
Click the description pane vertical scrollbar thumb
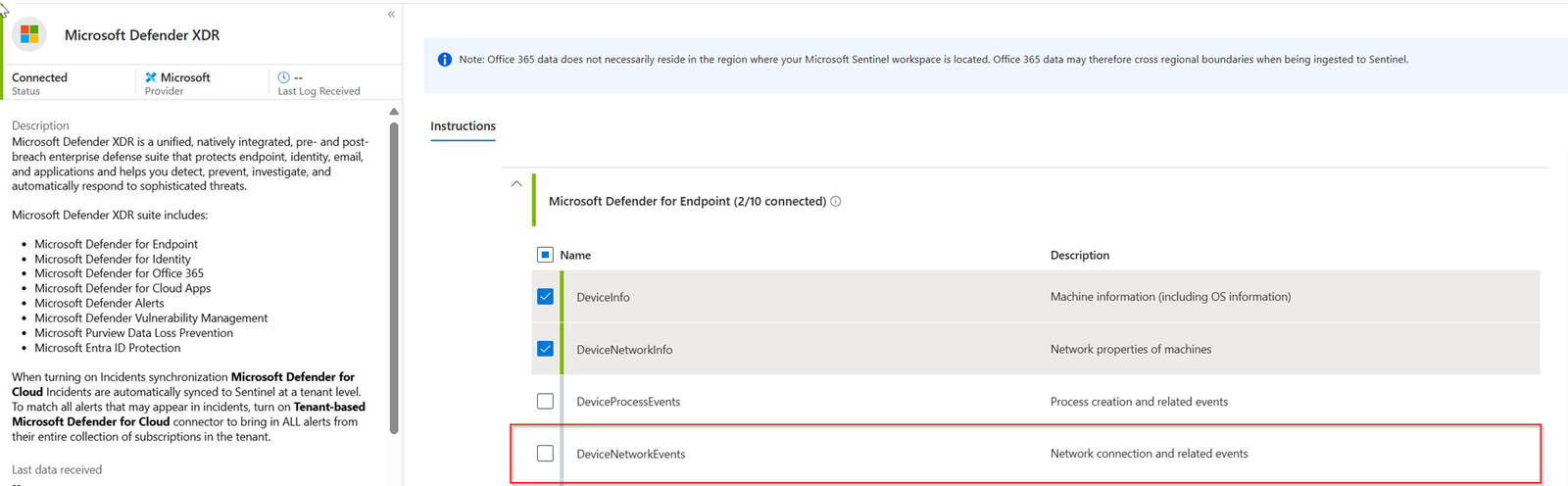(x=394, y=274)
